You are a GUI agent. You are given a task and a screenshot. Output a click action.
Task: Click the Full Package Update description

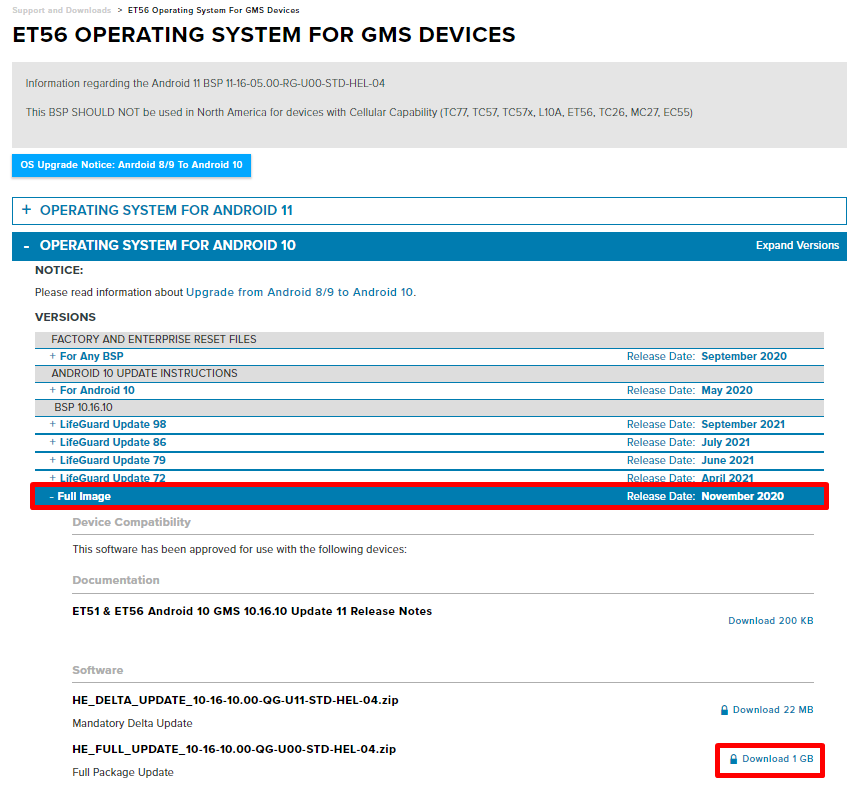click(123, 773)
